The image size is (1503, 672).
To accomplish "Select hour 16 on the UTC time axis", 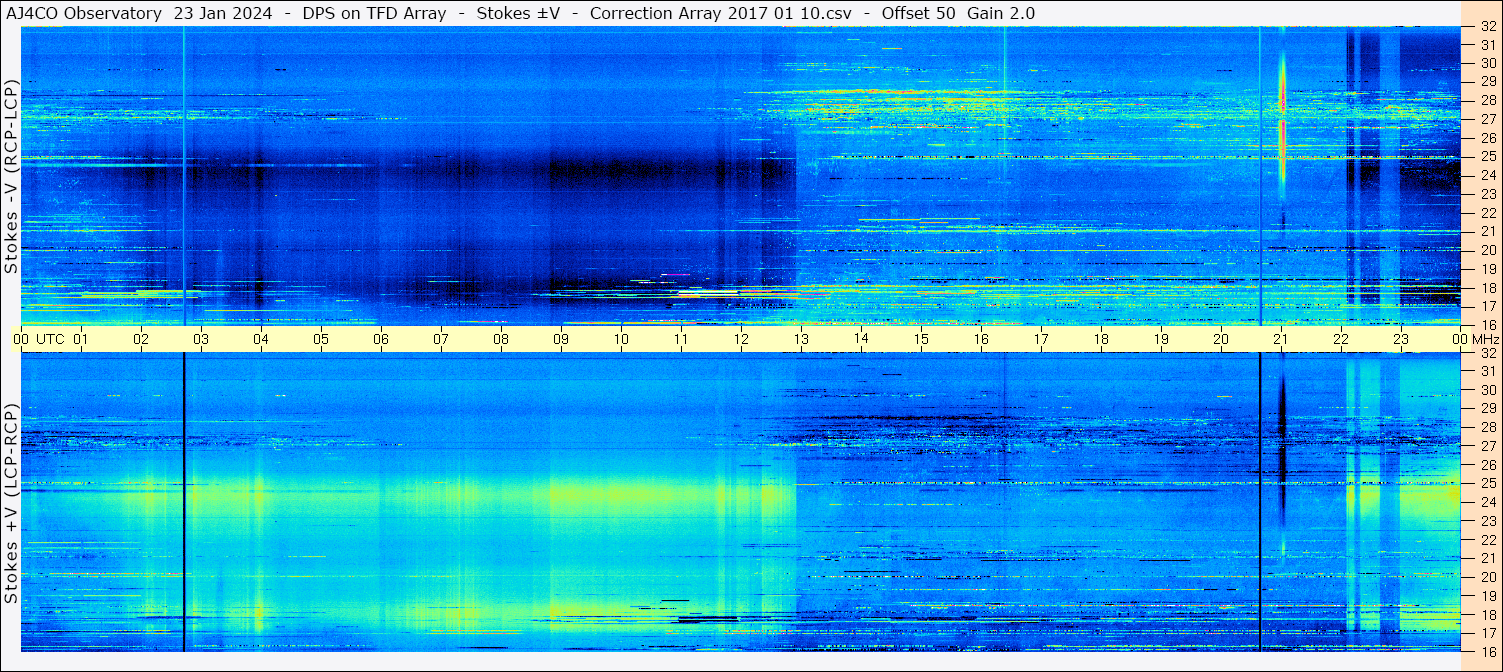I will [x=981, y=339].
